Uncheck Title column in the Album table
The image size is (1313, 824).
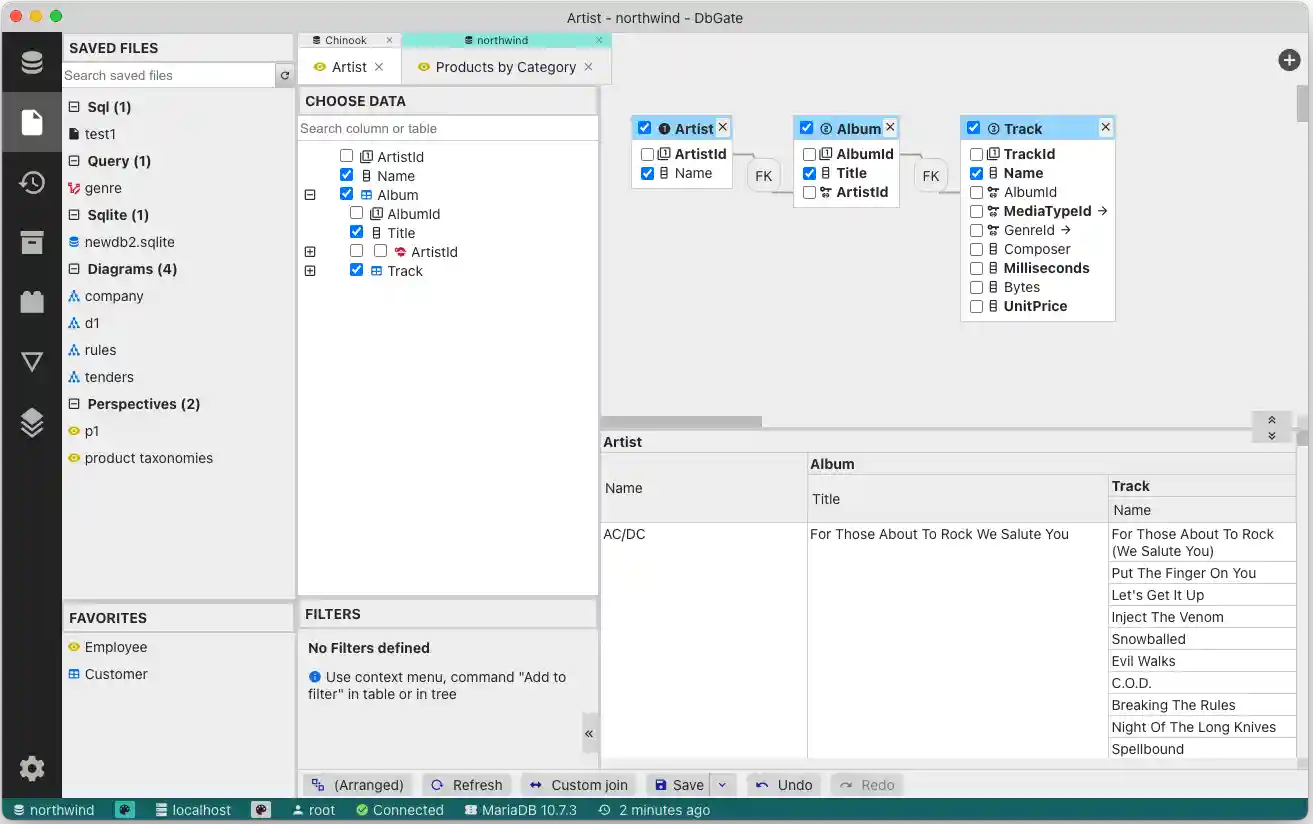[x=809, y=174]
